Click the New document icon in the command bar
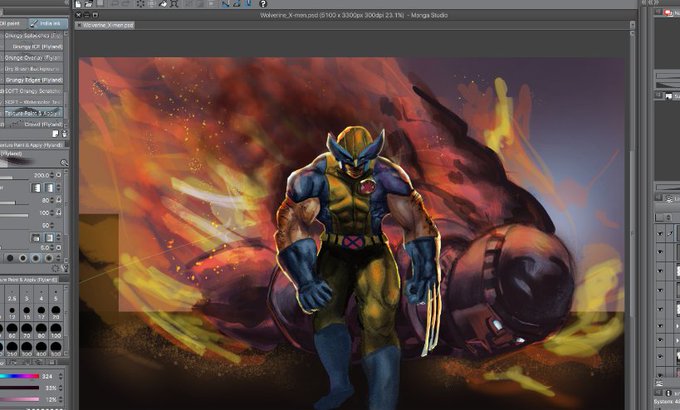680x410 pixels. (78, 4)
